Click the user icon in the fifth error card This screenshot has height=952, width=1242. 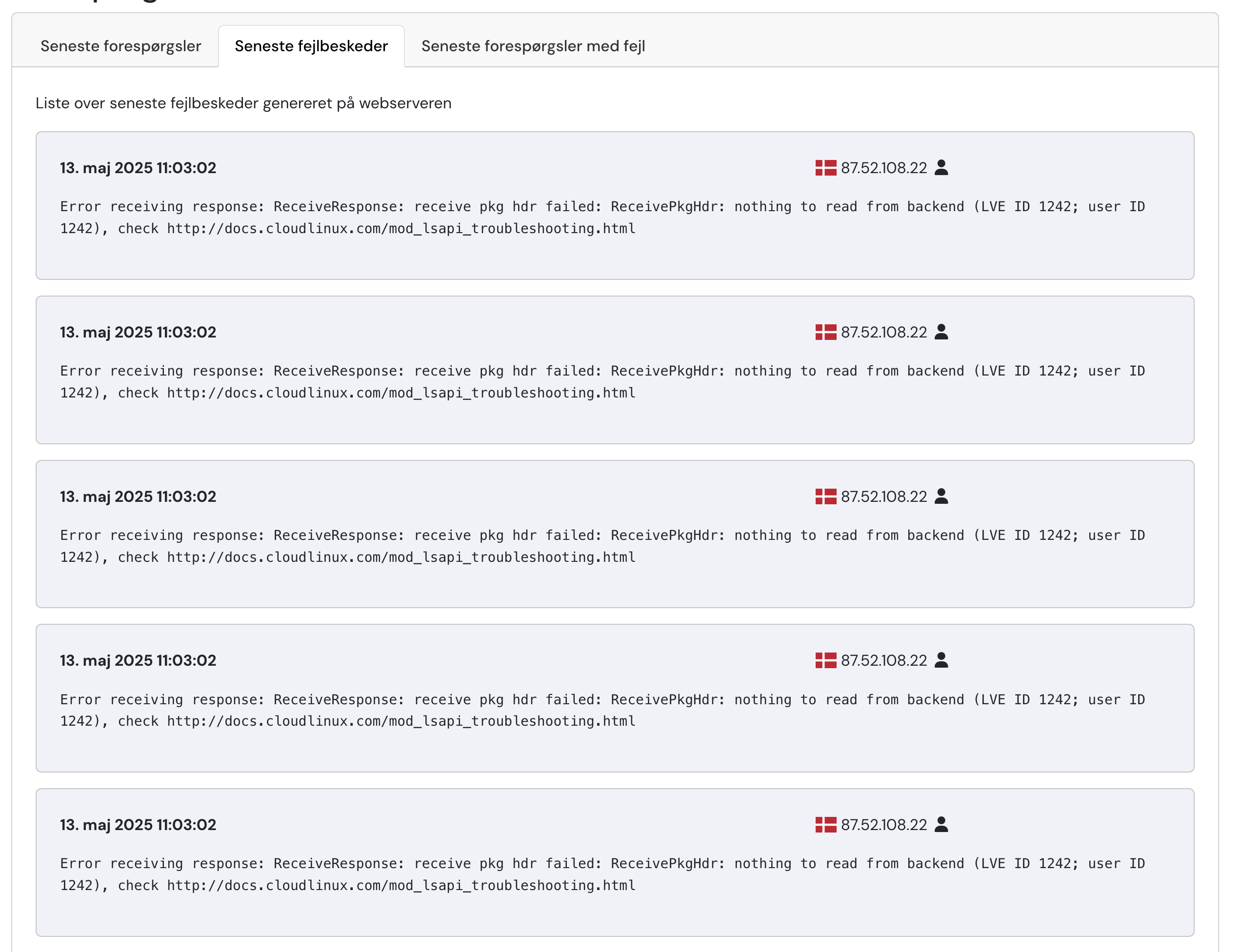point(941,825)
